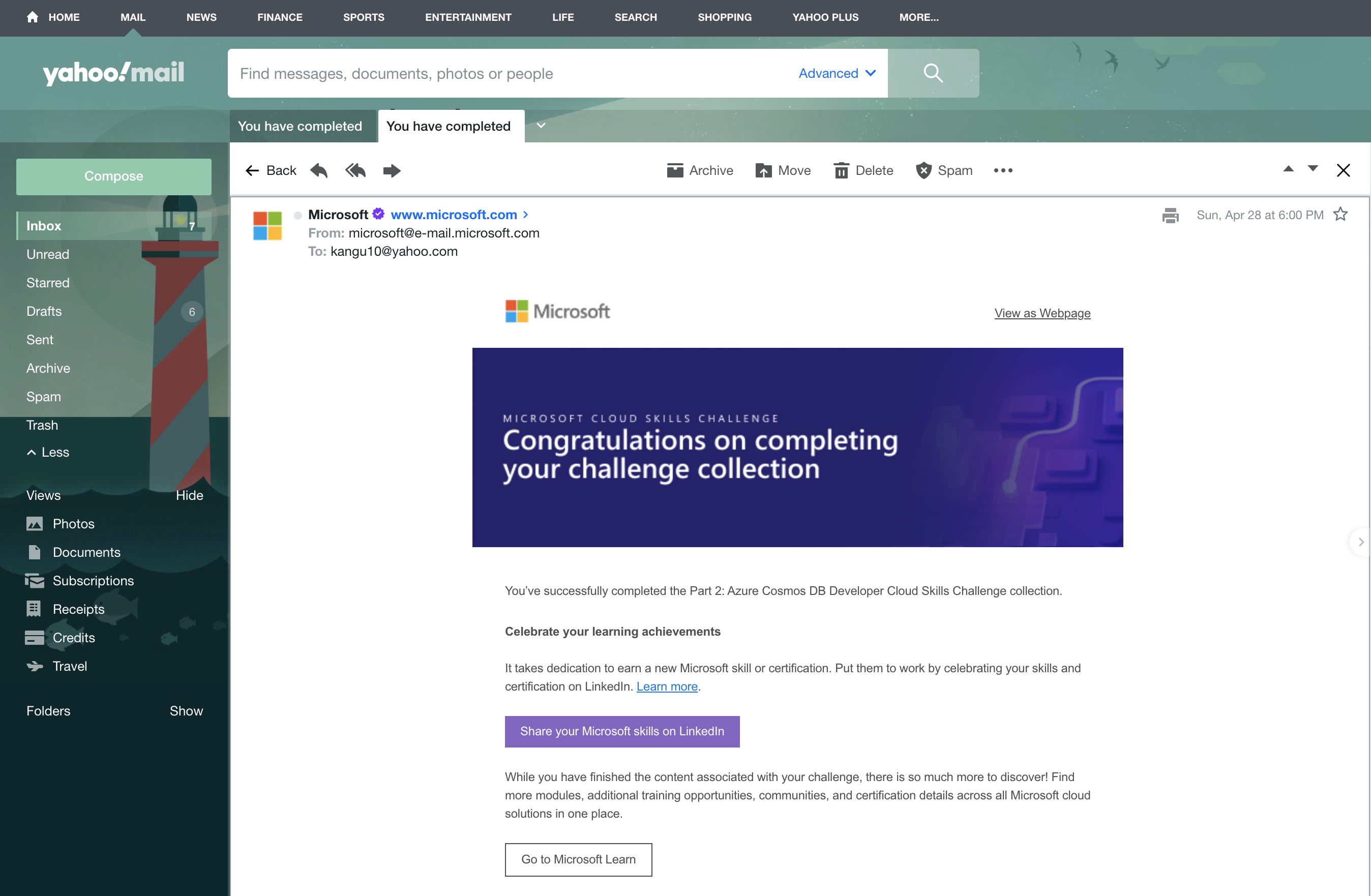Go to next message with down arrow
Viewport: 1371px width, 896px height.
(1312, 169)
